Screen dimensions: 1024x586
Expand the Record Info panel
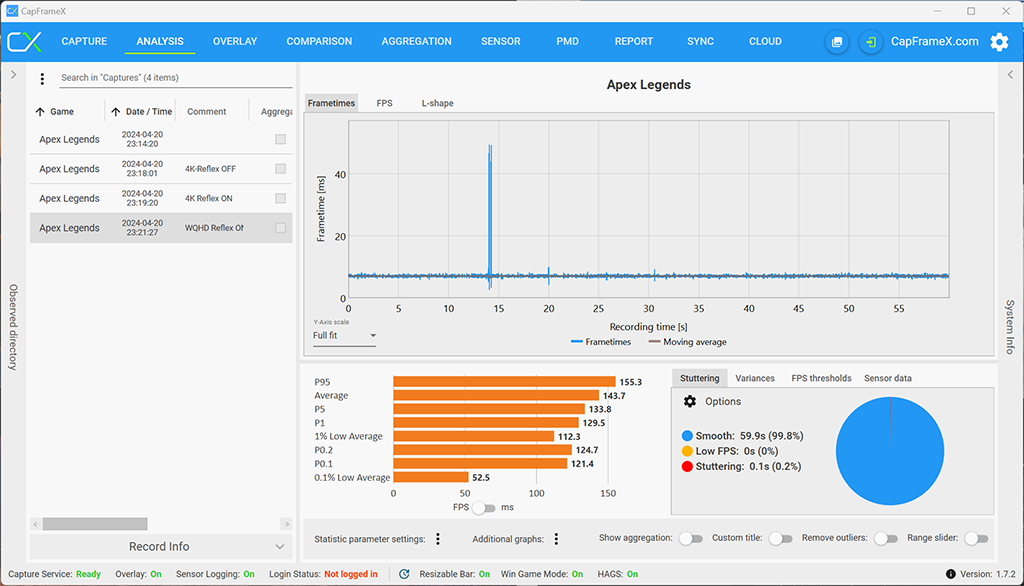pos(161,547)
